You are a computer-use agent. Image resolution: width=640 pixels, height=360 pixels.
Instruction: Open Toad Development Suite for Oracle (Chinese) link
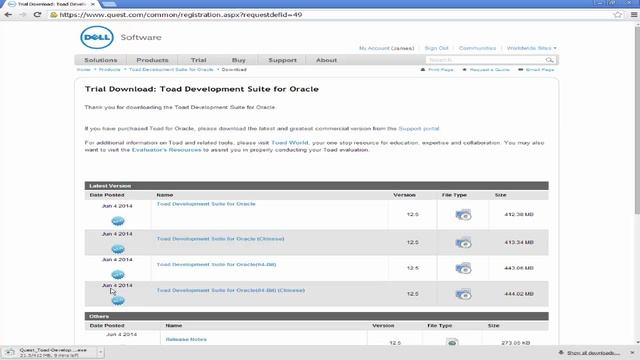(x=220, y=239)
